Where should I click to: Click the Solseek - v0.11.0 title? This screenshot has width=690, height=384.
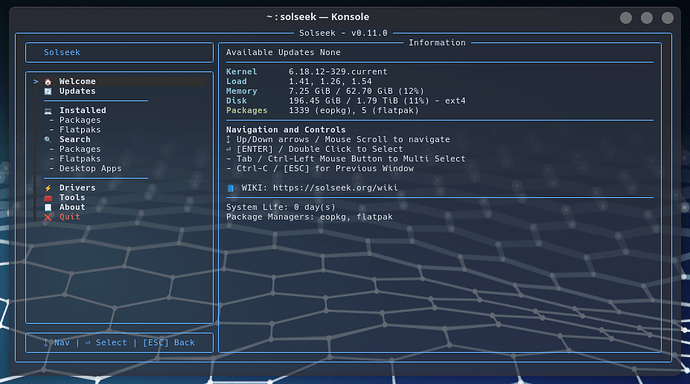[343, 33]
